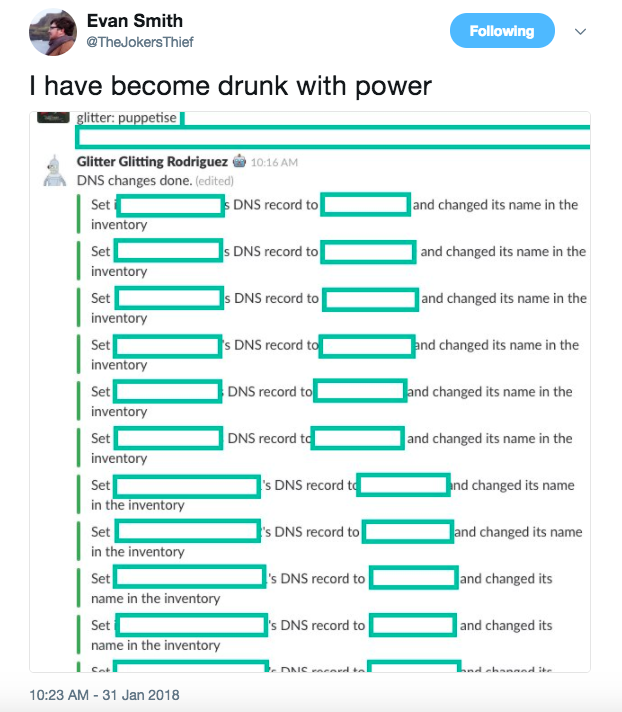Click the "DNS changes done." message text

coord(134,181)
